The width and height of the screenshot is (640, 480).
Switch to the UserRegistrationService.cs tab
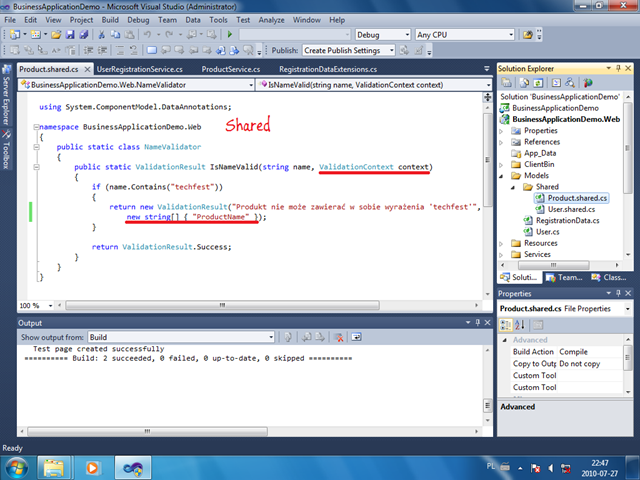pos(140,69)
